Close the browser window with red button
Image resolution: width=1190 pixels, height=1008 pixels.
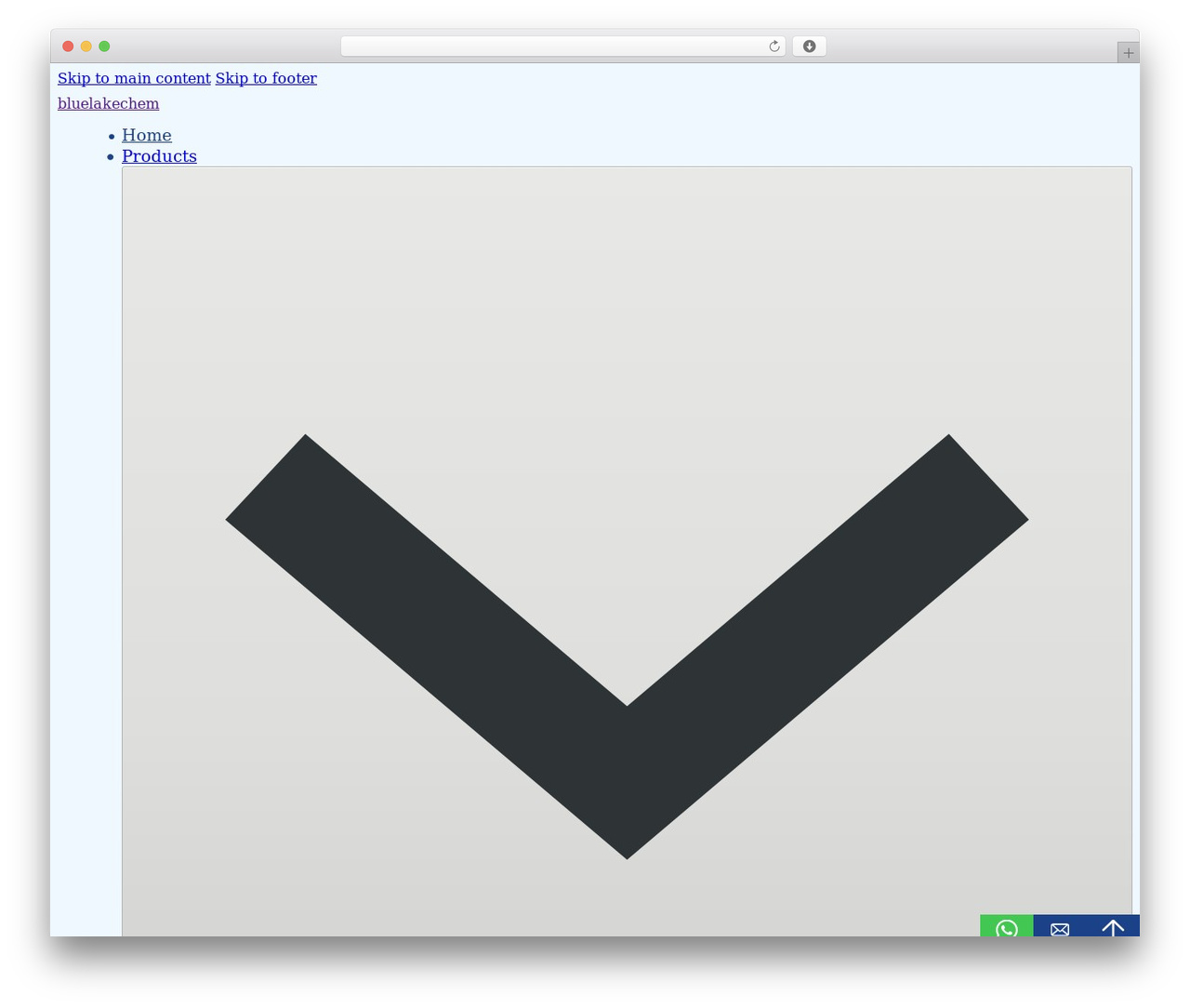pos(68,46)
